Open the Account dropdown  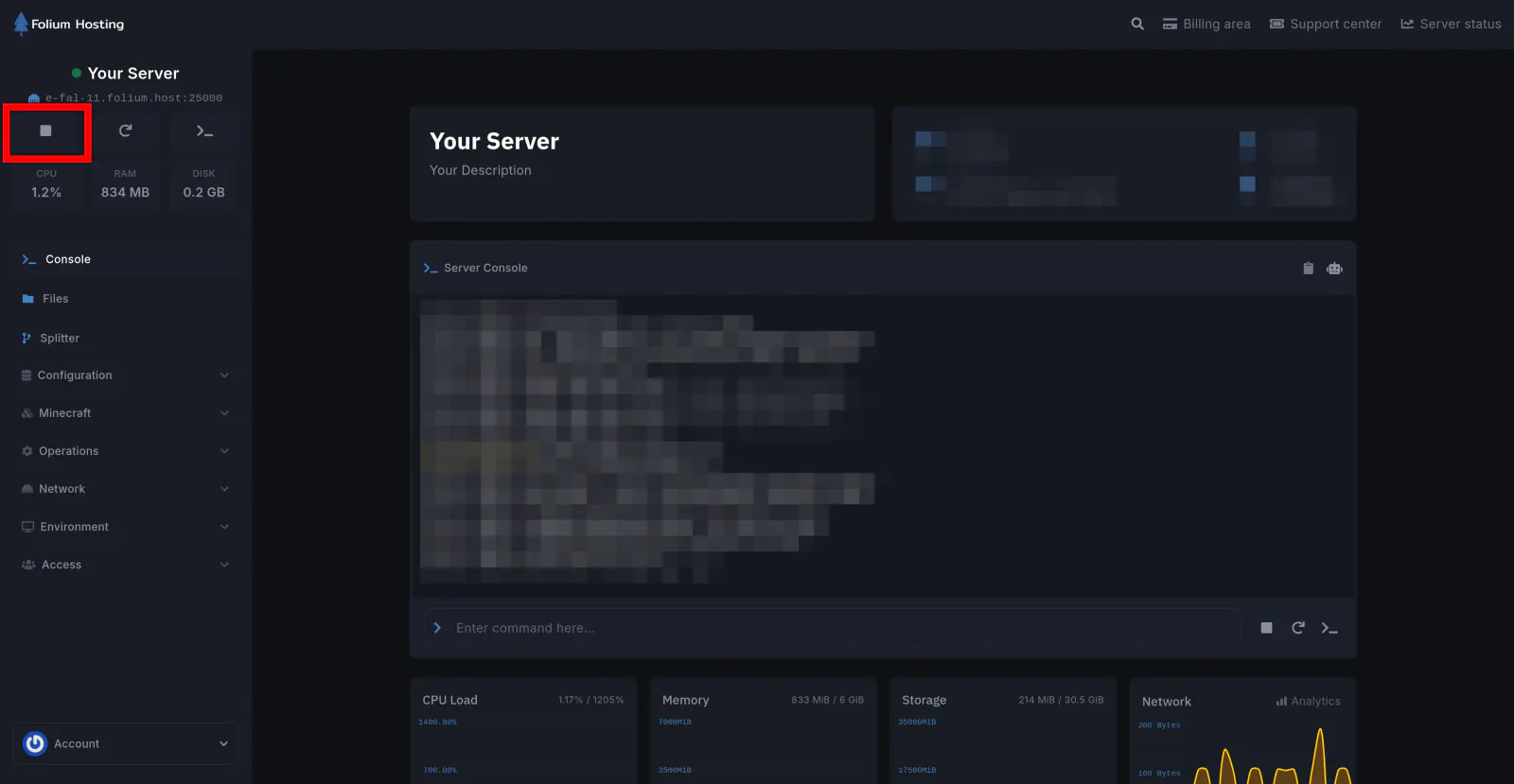[125, 744]
